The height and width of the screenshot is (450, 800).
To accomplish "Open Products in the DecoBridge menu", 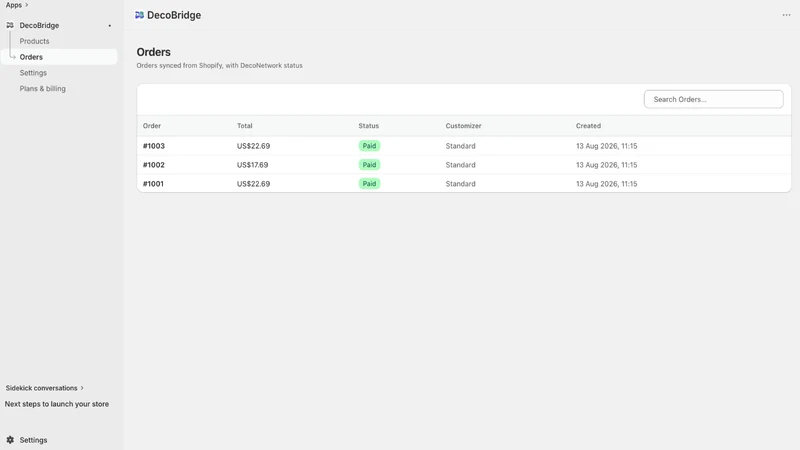I will coord(34,41).
